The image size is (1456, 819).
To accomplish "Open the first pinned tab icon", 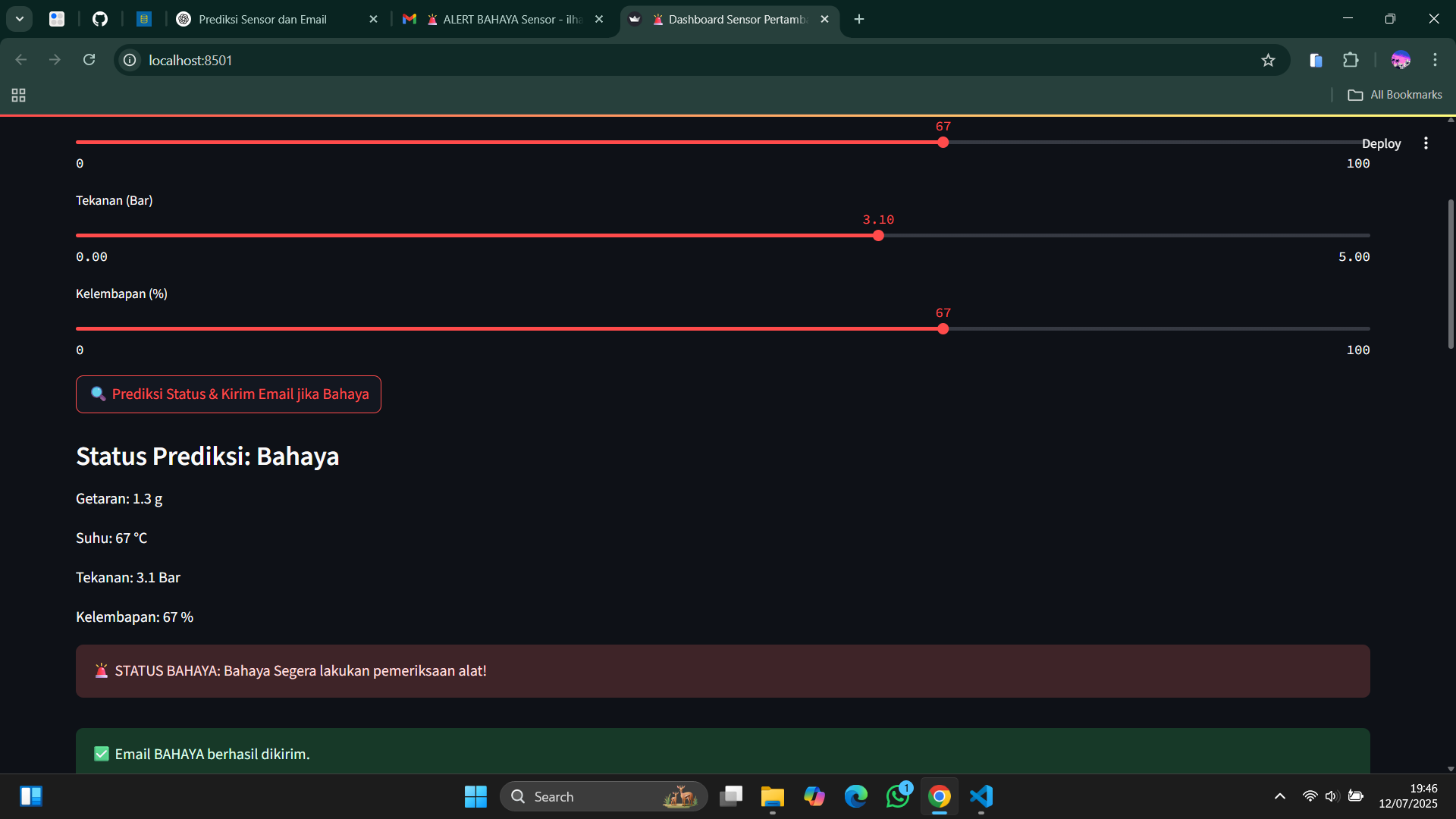I will [x=57, y=19].
